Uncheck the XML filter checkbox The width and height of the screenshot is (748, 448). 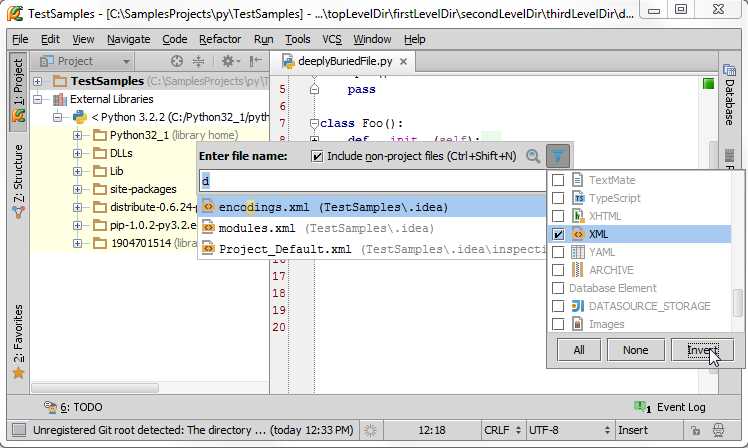coord(558,234)
